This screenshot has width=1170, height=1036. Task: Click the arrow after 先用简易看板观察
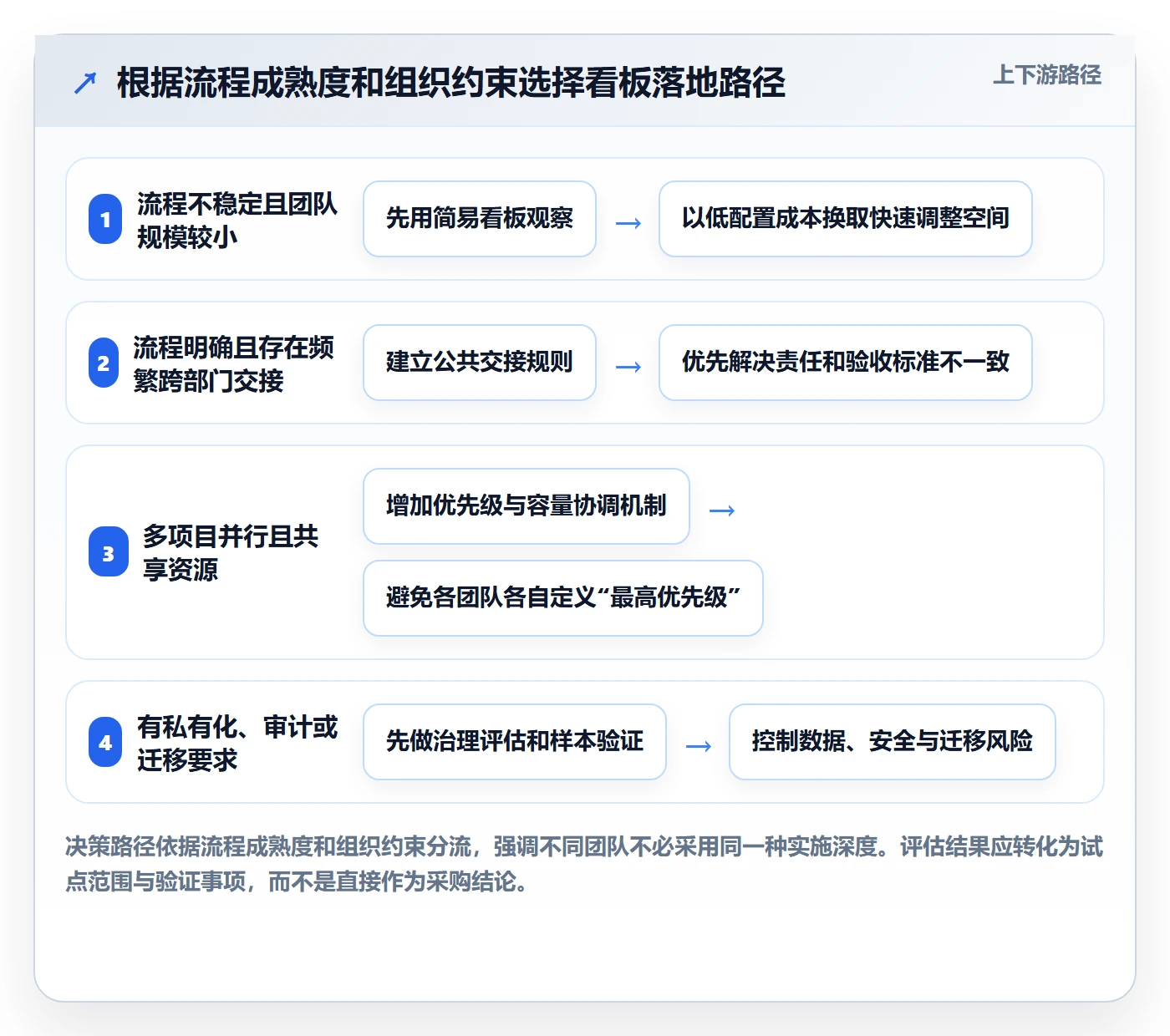[628, 223]
